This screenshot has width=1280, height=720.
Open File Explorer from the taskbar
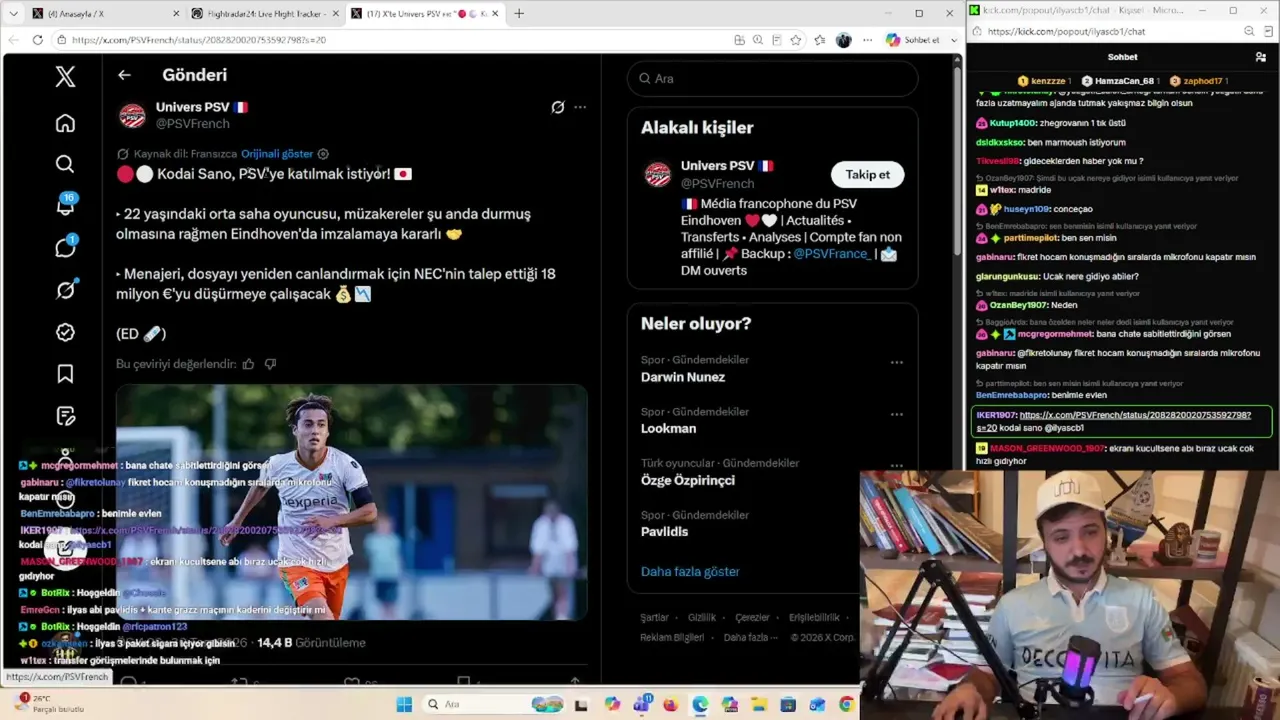click(x=758, y=704)
